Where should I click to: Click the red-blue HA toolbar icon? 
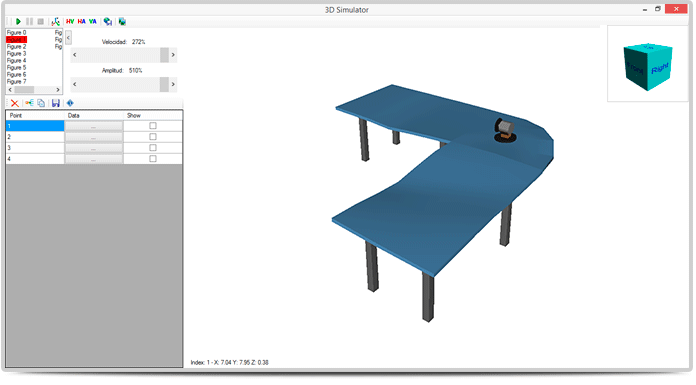coord(81,21)
